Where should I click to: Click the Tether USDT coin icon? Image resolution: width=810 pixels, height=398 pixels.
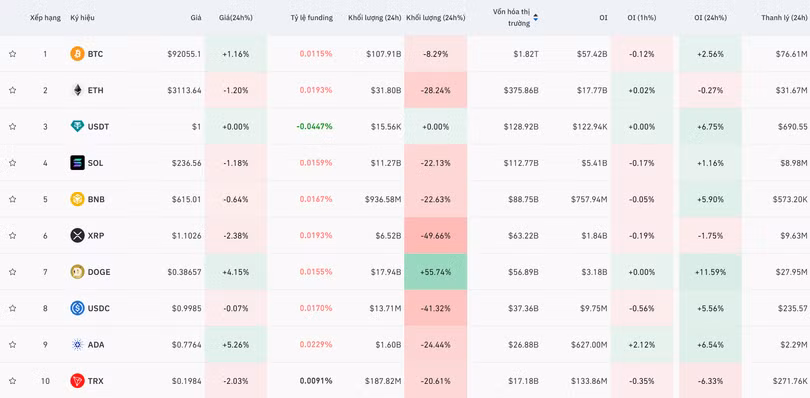click(x=77, y=126)
